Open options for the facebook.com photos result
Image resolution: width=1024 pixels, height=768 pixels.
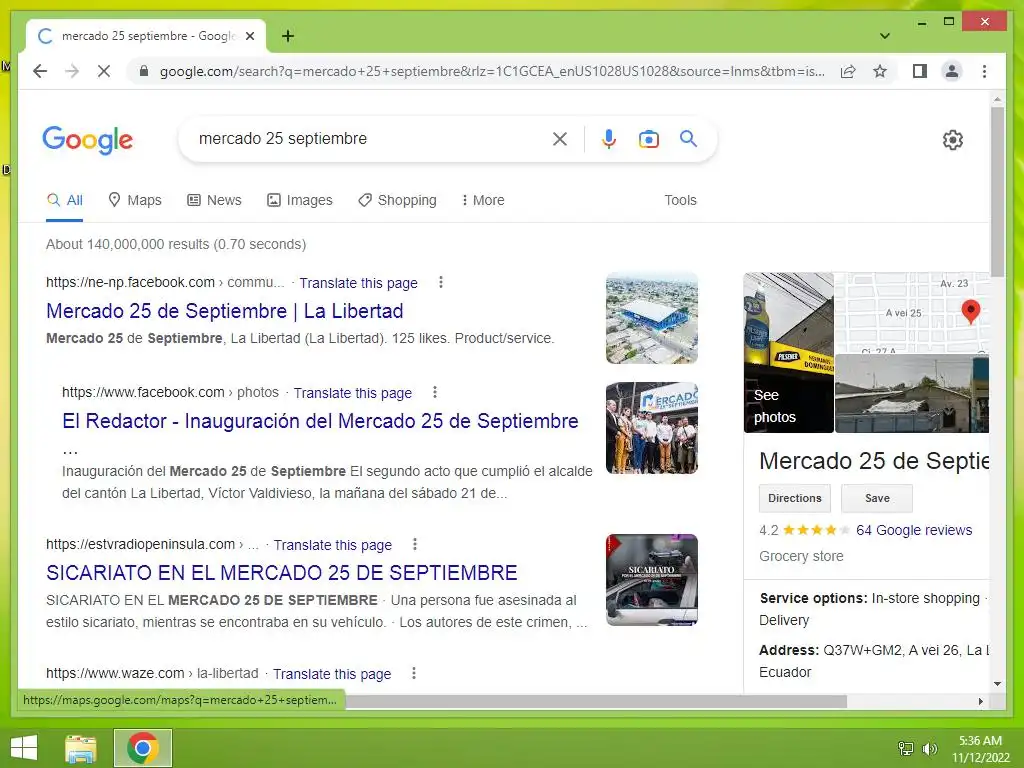click(x=435, y=392)
